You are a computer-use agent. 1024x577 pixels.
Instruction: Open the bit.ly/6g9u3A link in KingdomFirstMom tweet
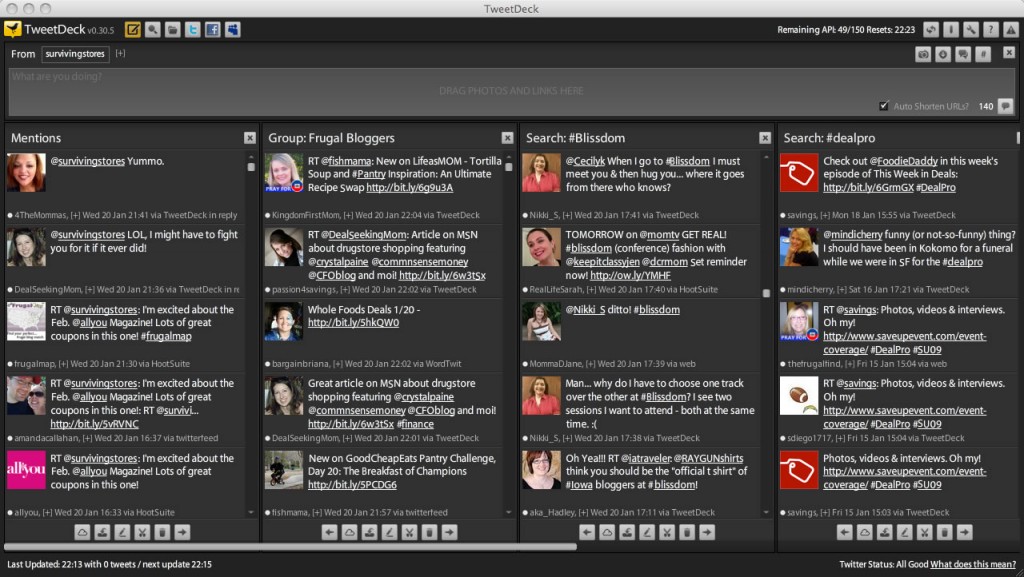(x=409, y=187)
